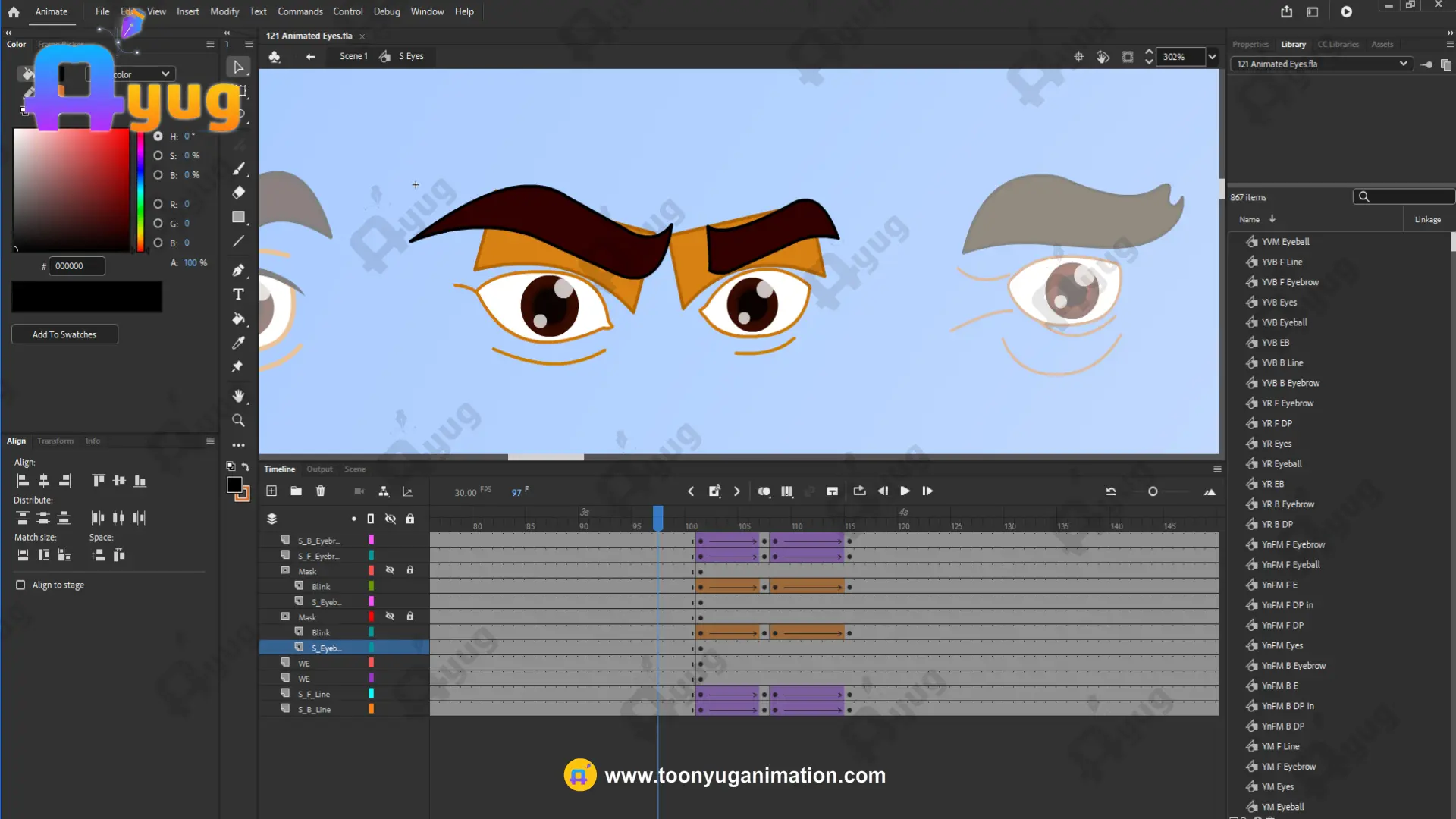The image size is (1456, 819).
Task: Select the Text tool in toolbar
Action: tap(238, 294)
